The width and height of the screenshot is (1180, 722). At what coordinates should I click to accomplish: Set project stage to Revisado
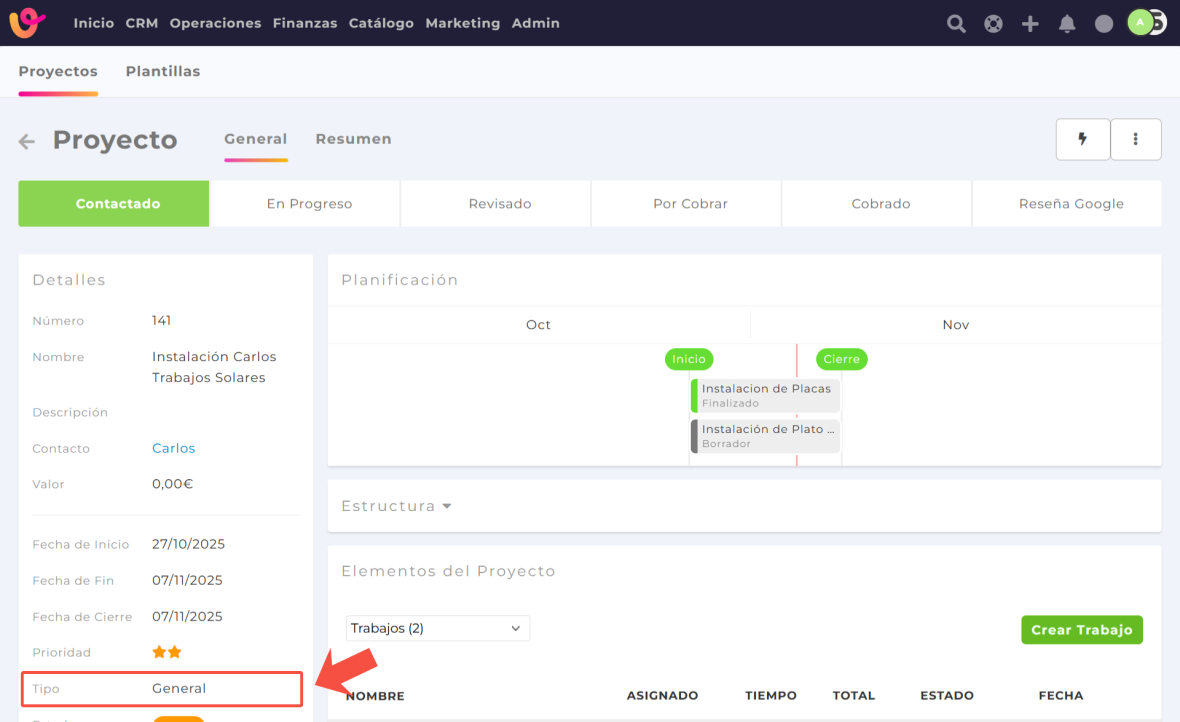click(500, 204)
